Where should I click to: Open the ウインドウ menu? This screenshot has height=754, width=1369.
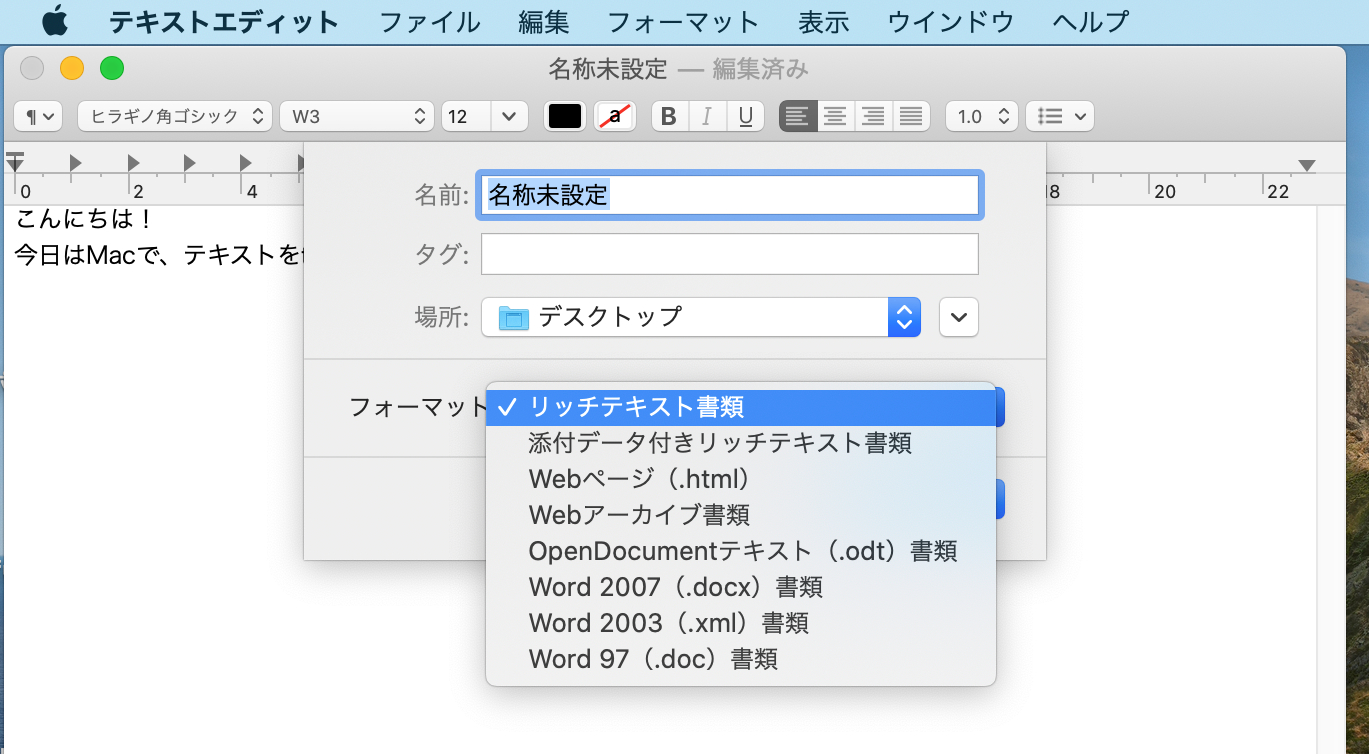click(951, 21)
